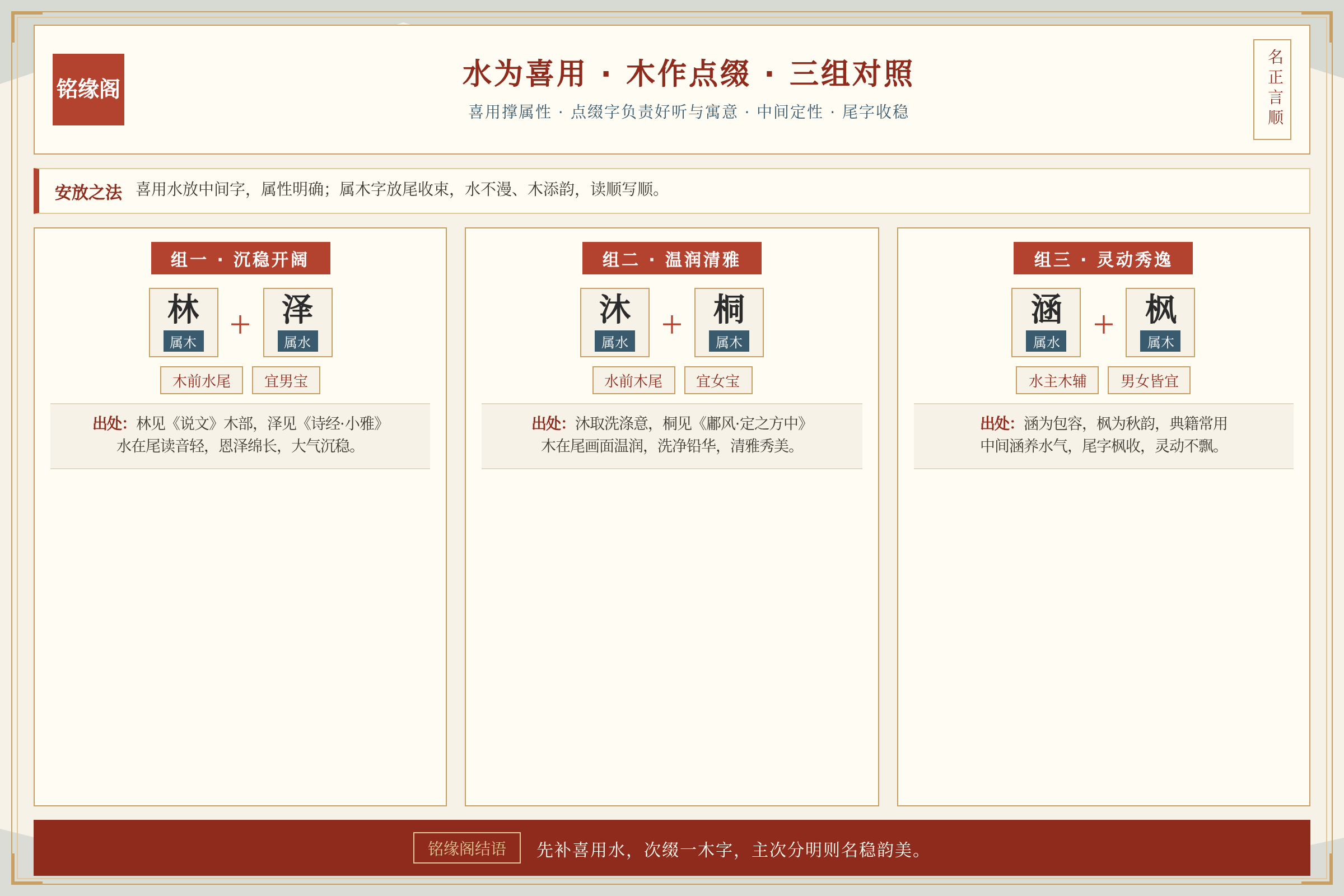Screen dimensions: 1344x896
Task: Click the 木前水尾 tag
Action: (202, 381)
